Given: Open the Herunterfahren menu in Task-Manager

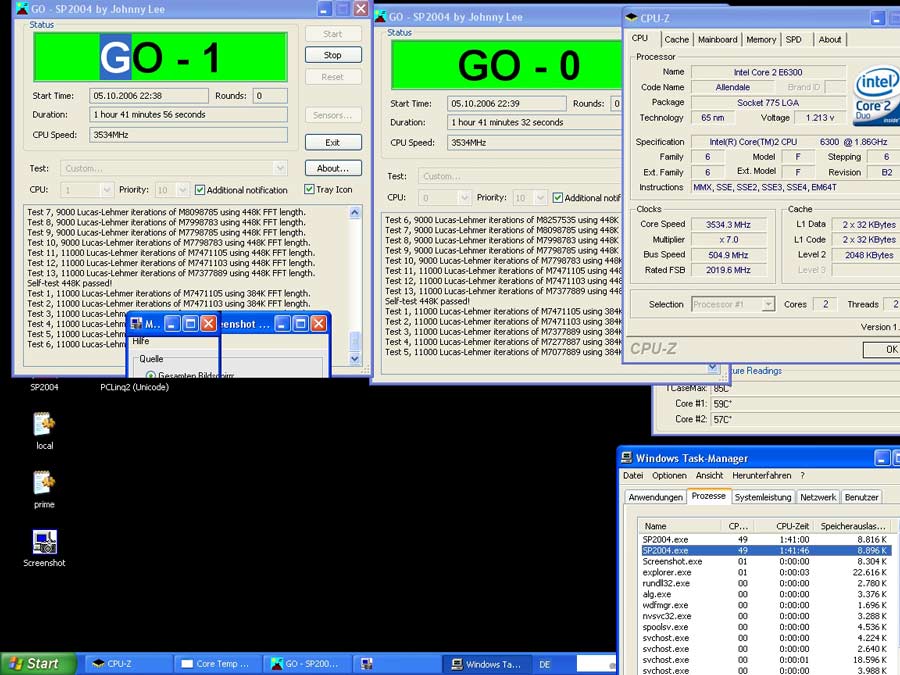Looking at the screenshot, I should coord(762,475).
